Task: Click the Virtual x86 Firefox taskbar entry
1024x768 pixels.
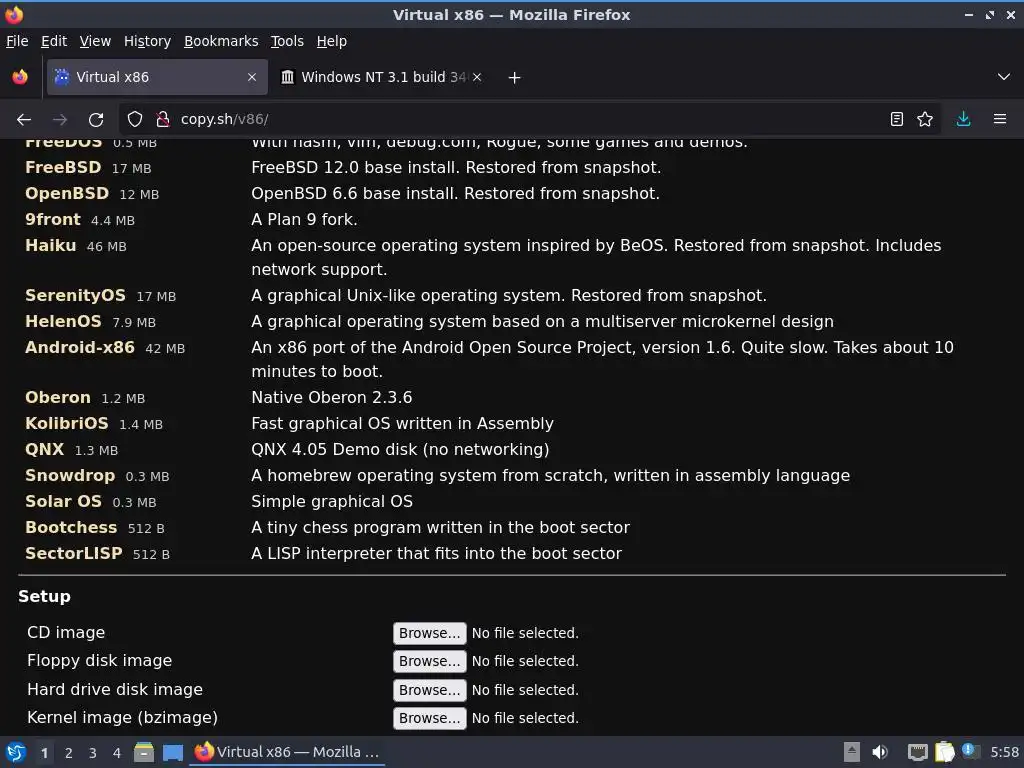Action: (287, 752)
